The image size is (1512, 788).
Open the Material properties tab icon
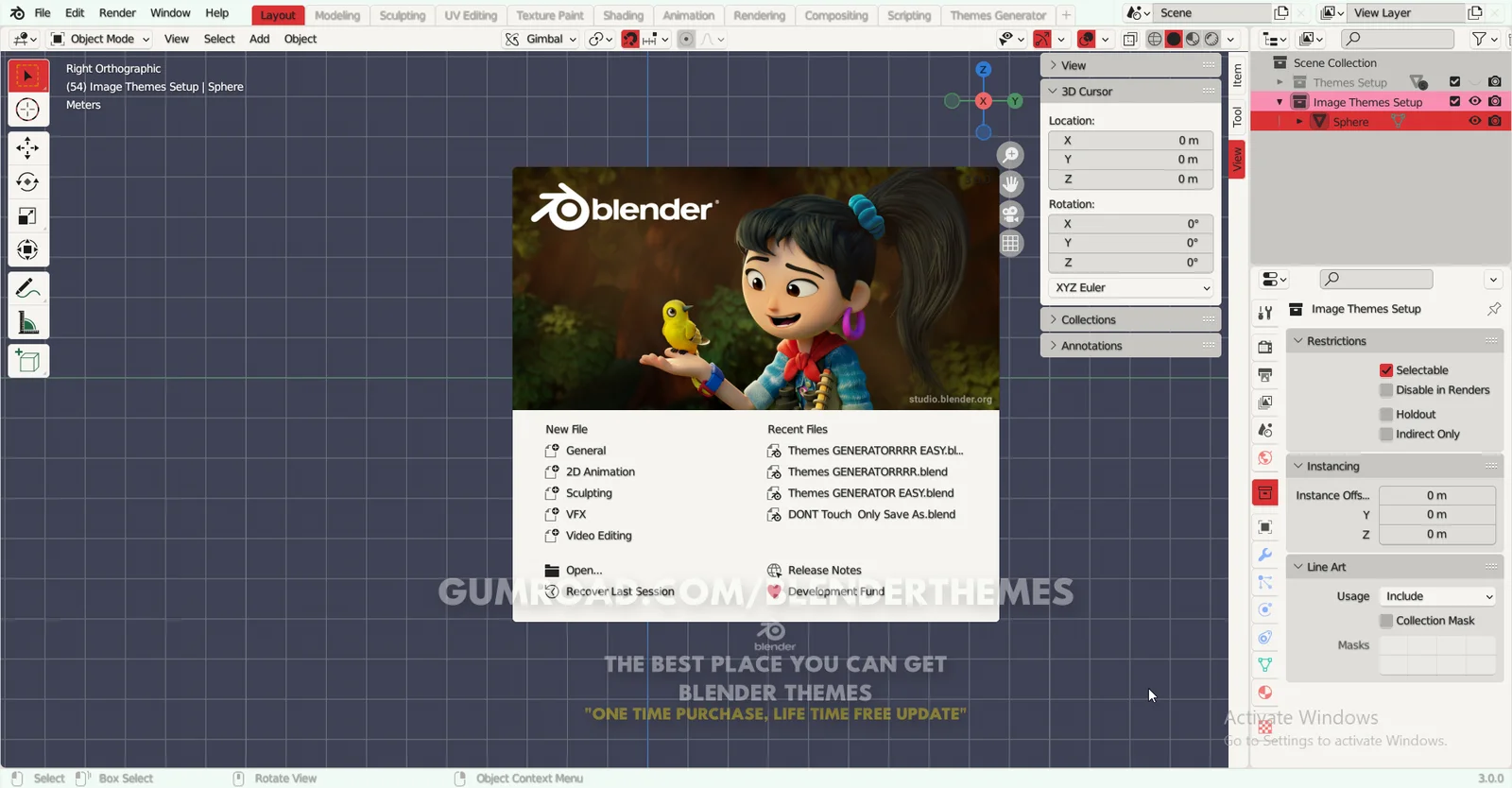pos(1265,693)
